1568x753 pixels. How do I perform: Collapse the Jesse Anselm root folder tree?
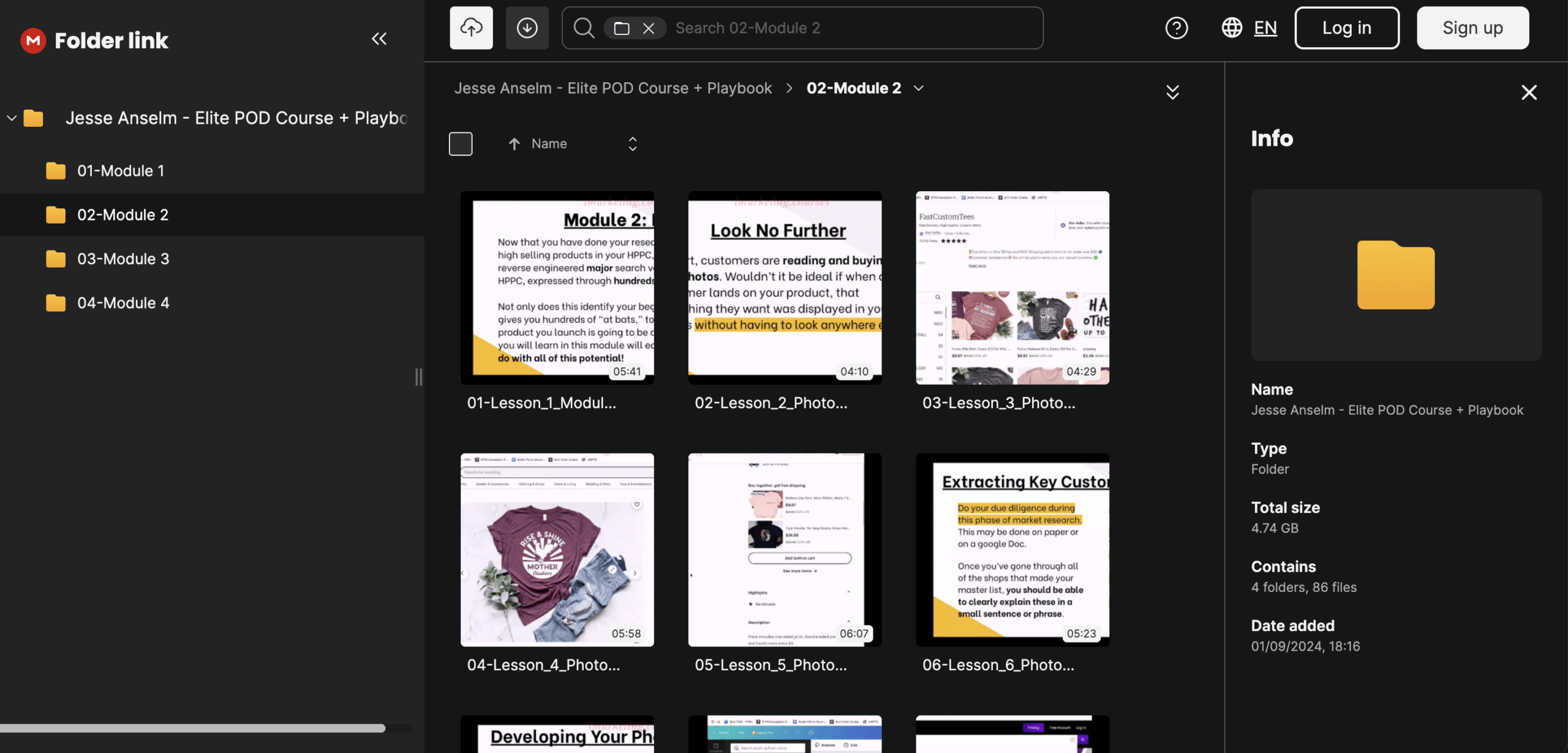pos(12,118)
